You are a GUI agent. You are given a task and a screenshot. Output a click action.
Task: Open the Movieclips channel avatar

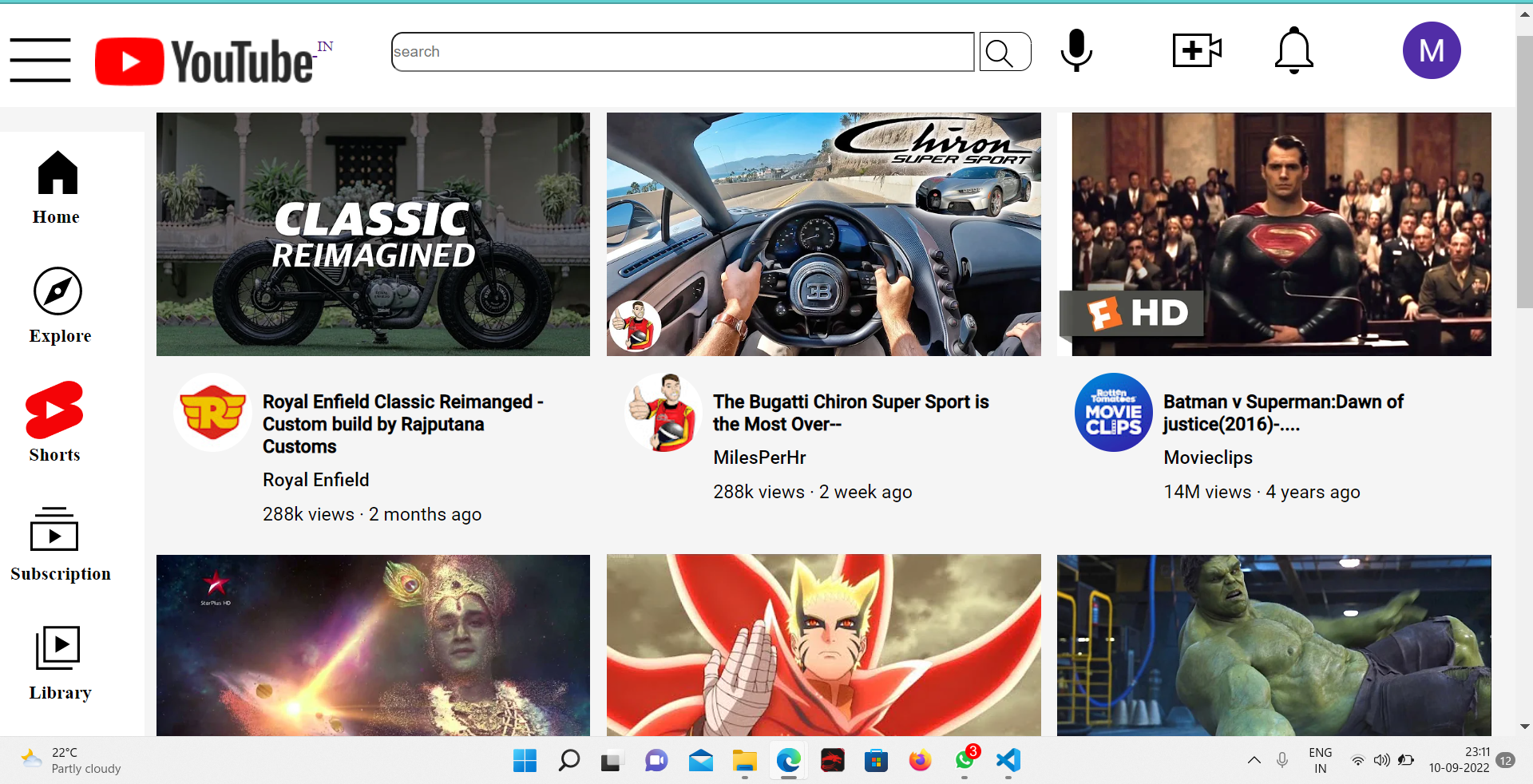tap(1113, 413)
